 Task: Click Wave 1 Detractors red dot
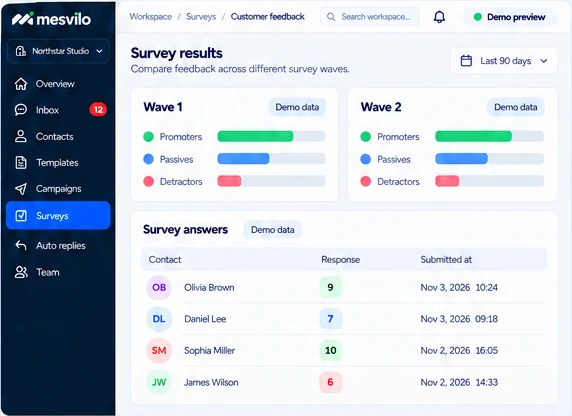click(148, 181)
